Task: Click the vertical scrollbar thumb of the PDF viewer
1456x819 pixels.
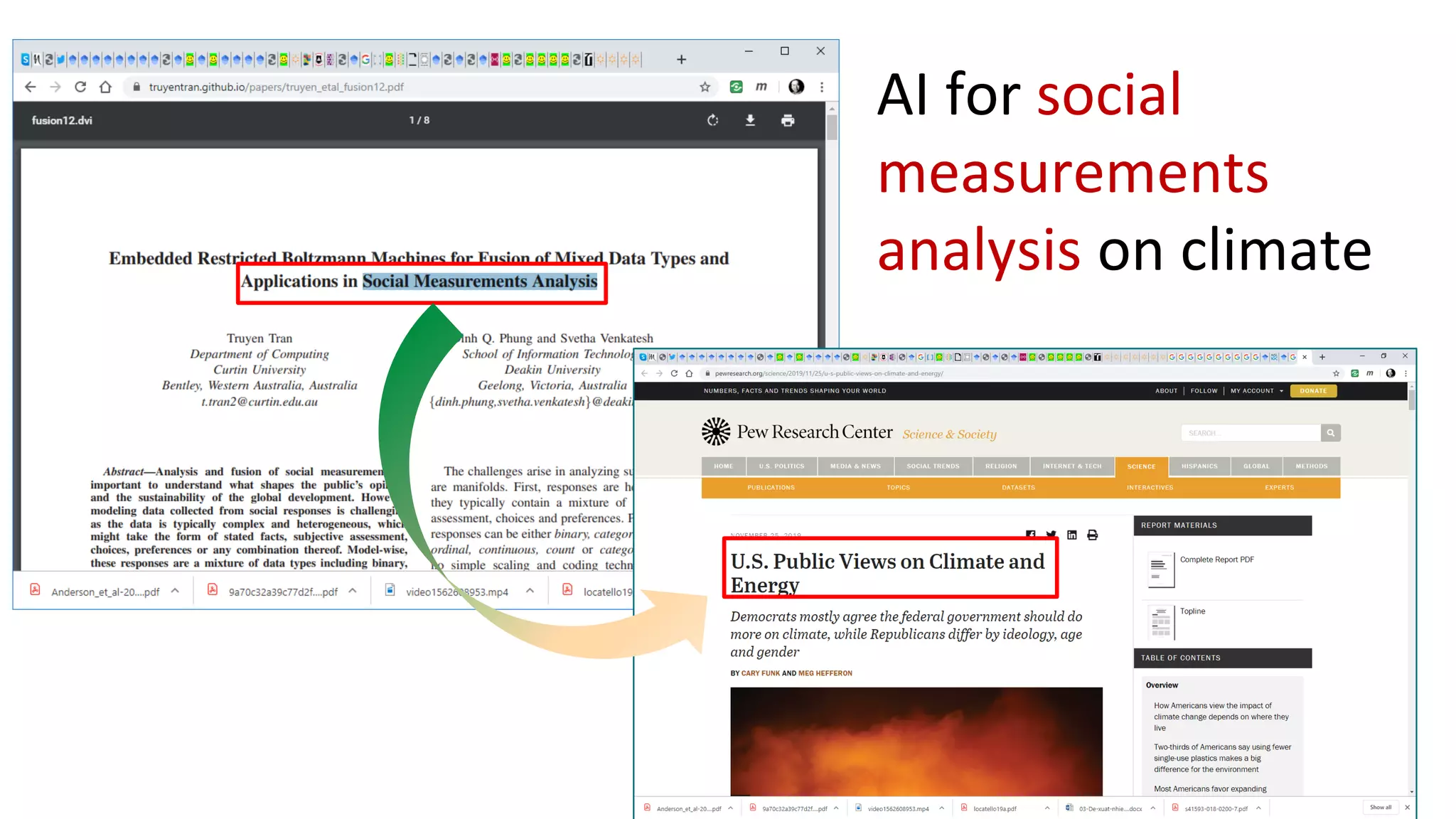Action: pos(832,127)
